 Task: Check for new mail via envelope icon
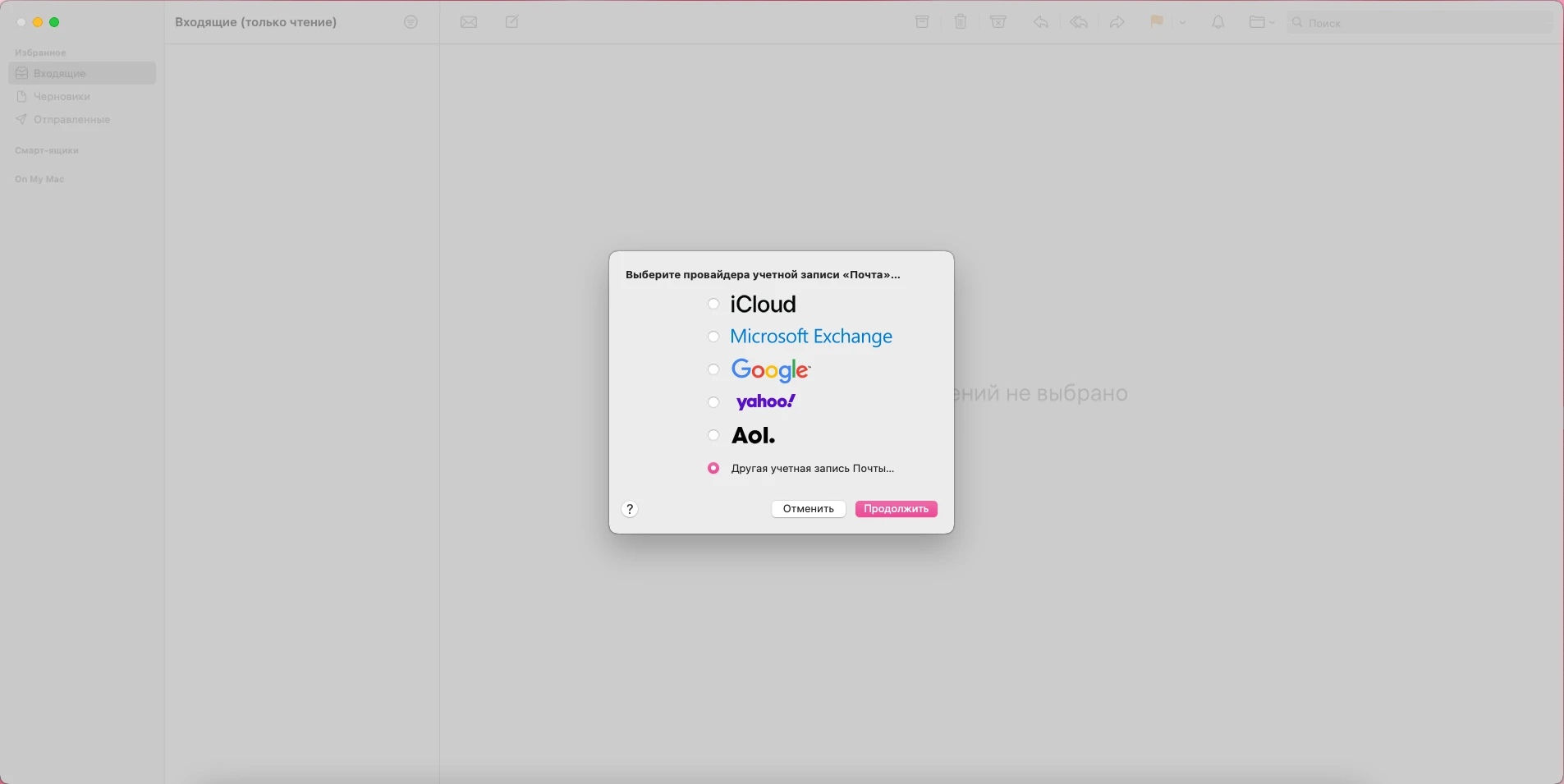tap(468, 22)
